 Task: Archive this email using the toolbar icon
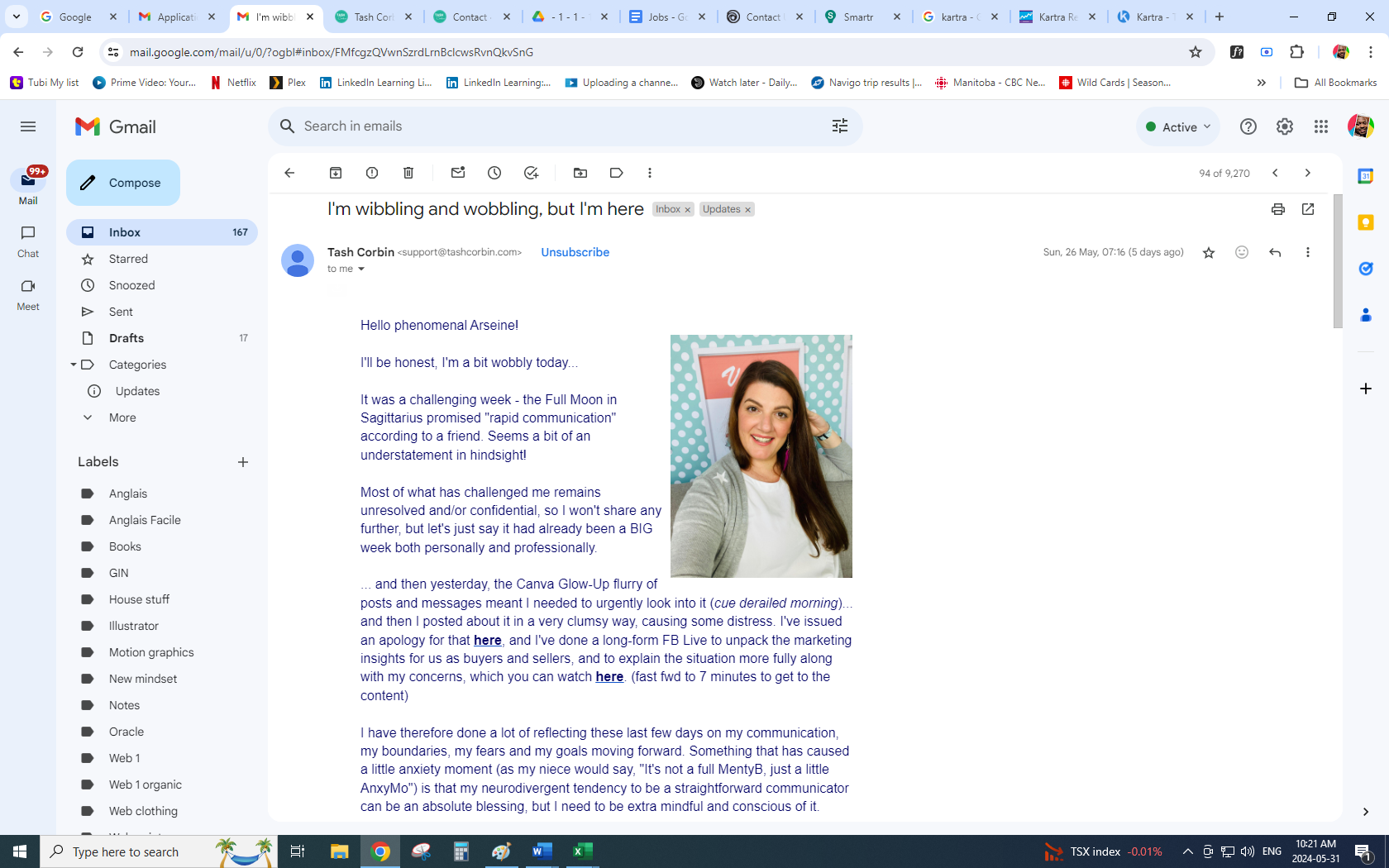click(x=336, y=173)
